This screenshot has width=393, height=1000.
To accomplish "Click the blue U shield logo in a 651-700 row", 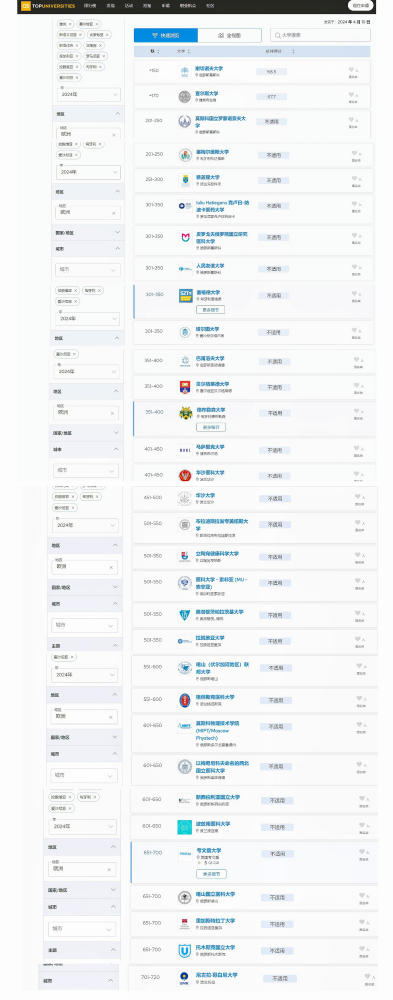I will pos(184,950).
